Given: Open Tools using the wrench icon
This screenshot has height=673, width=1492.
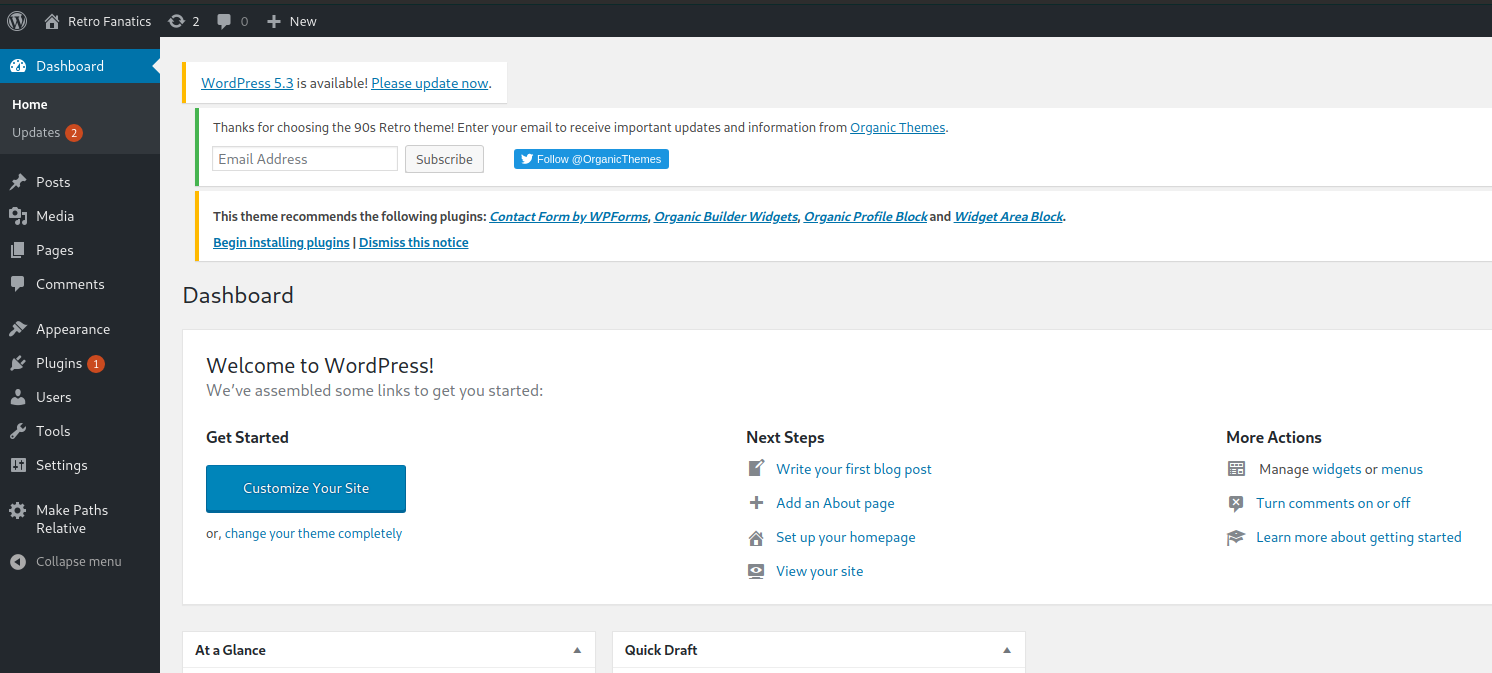Looking at the screenshot, I should point(17,430).
